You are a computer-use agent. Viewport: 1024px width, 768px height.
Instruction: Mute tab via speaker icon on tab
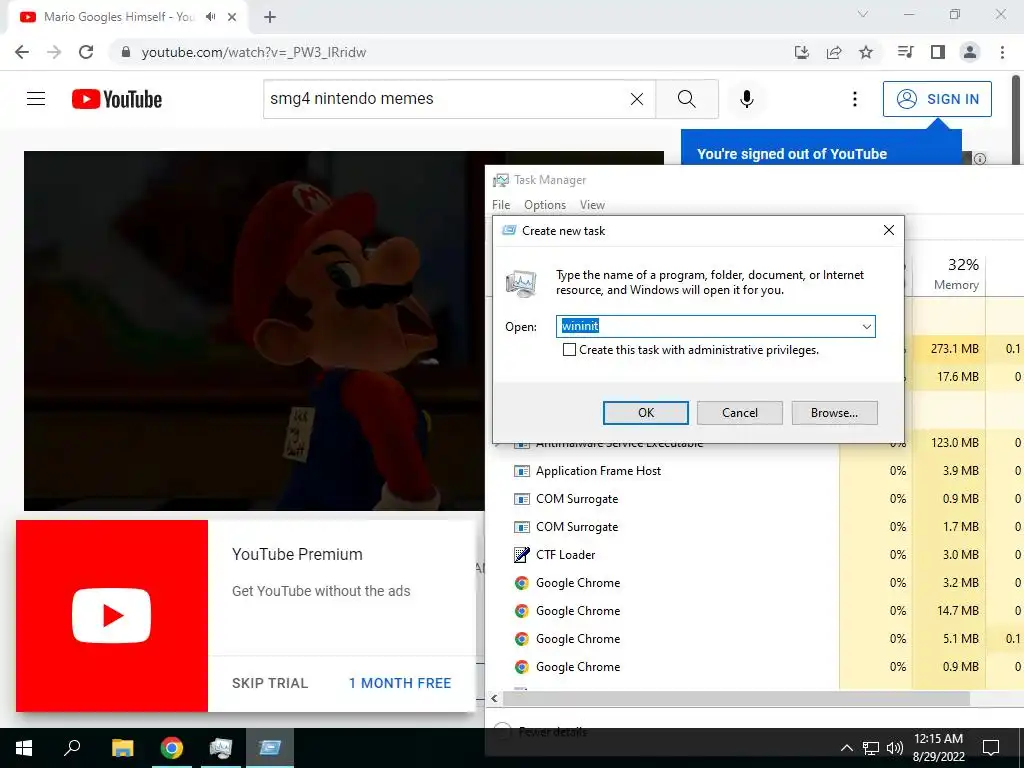pyautogui.click(x=210, y=17)
